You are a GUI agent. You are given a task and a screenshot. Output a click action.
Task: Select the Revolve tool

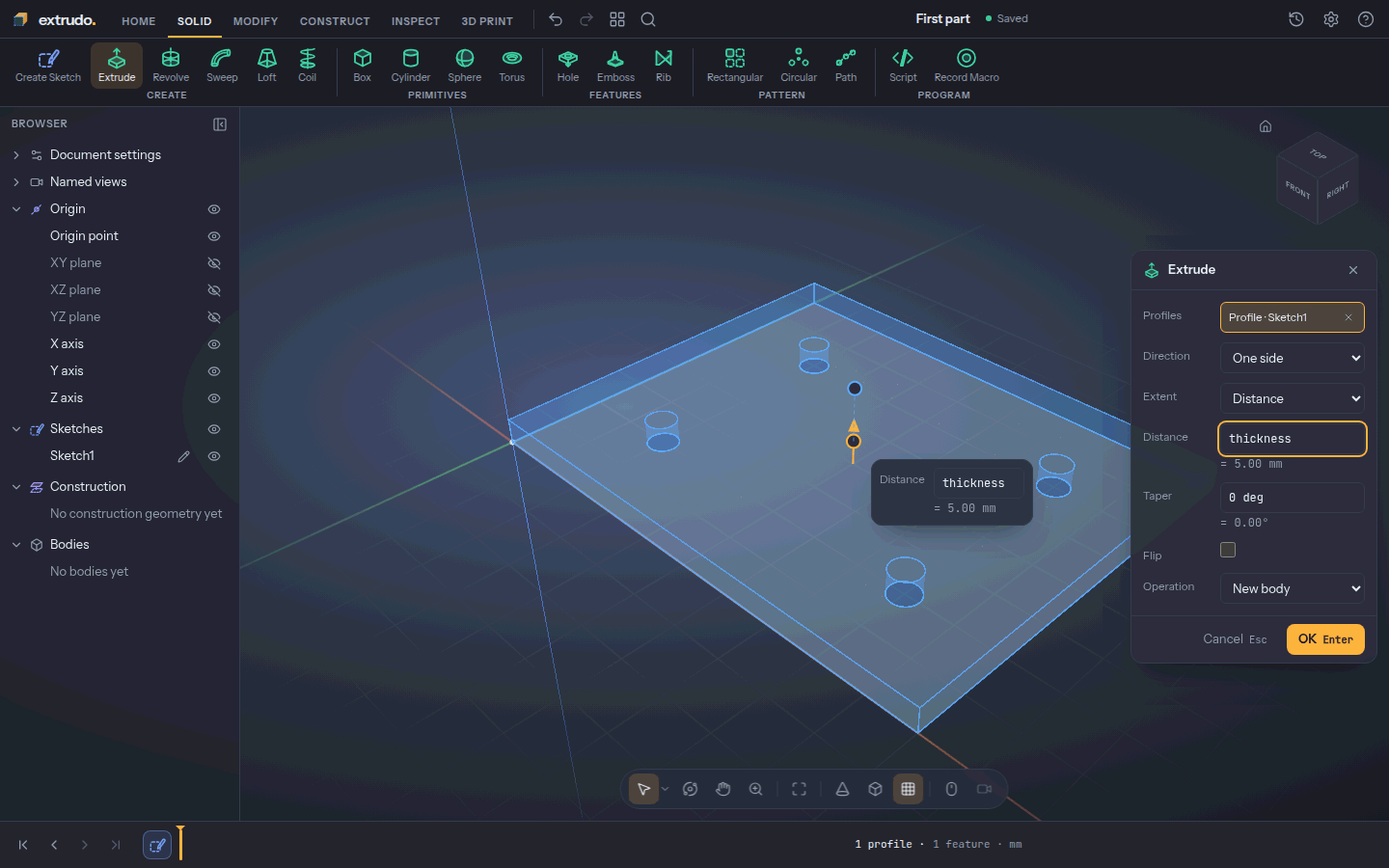click(x=171, y=66)
